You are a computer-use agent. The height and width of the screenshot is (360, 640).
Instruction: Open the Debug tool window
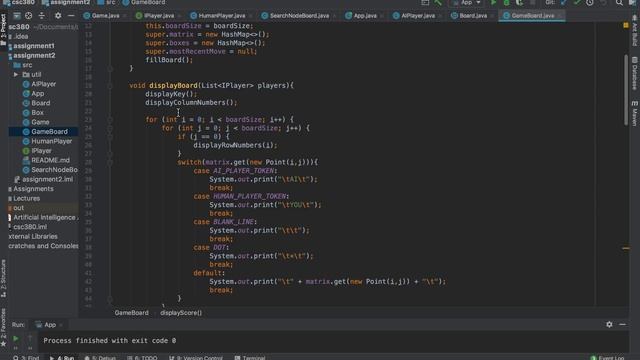100,358
